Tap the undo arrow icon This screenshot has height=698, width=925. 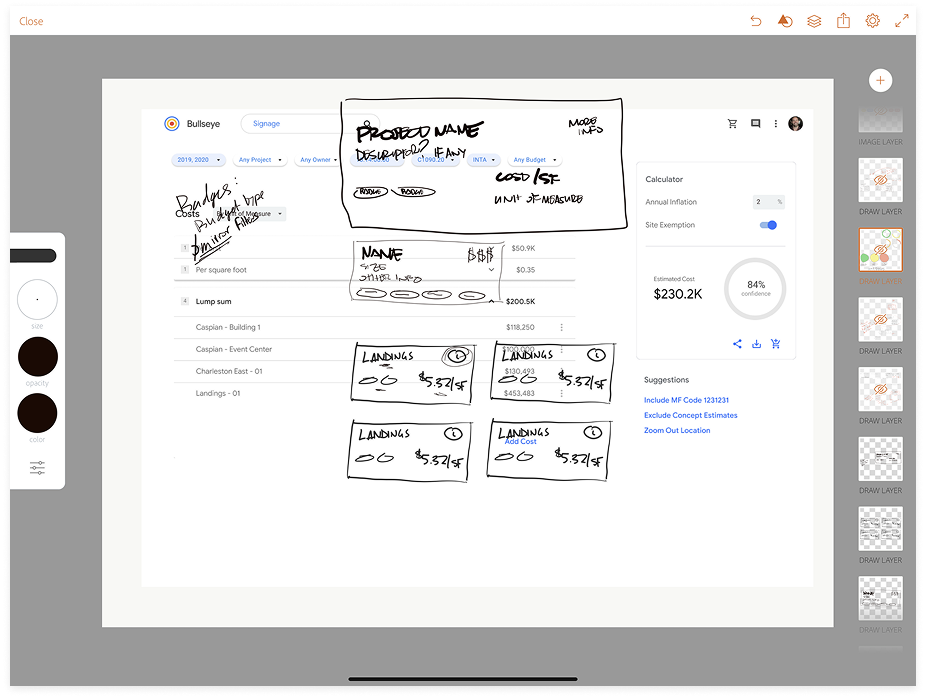click(756, 21)
